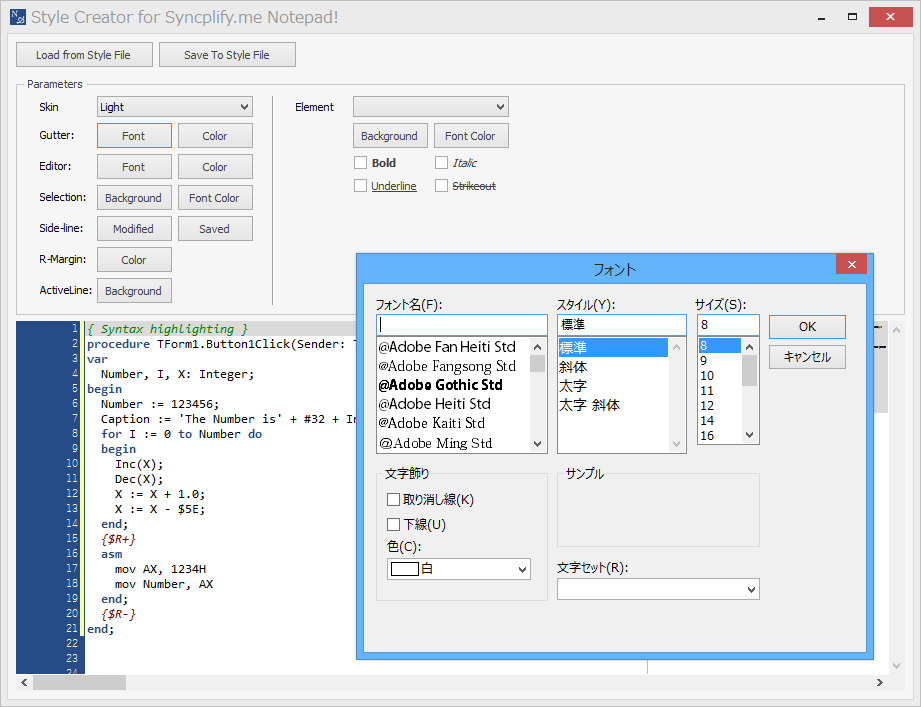Select size 10 in the size list
Screen dimensions: 921x707
click(x=707, y=376)
